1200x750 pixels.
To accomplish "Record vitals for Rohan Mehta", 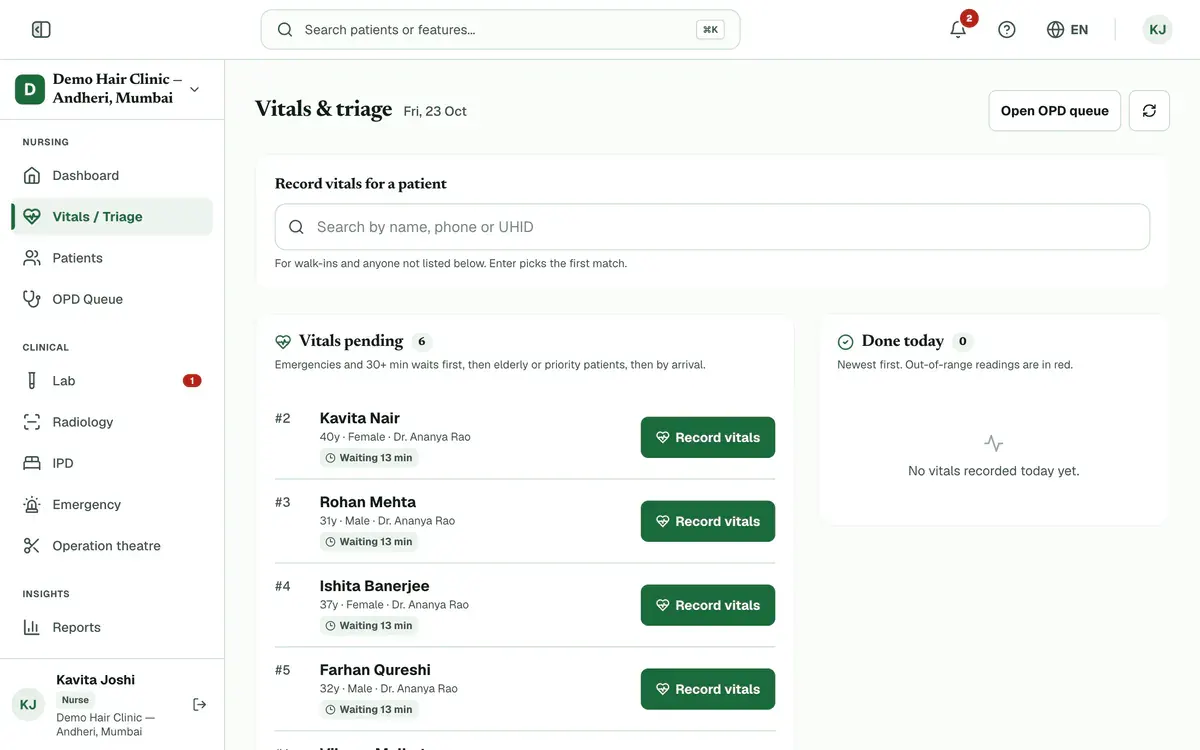I will pyautogui.click(x=708, y=522).
